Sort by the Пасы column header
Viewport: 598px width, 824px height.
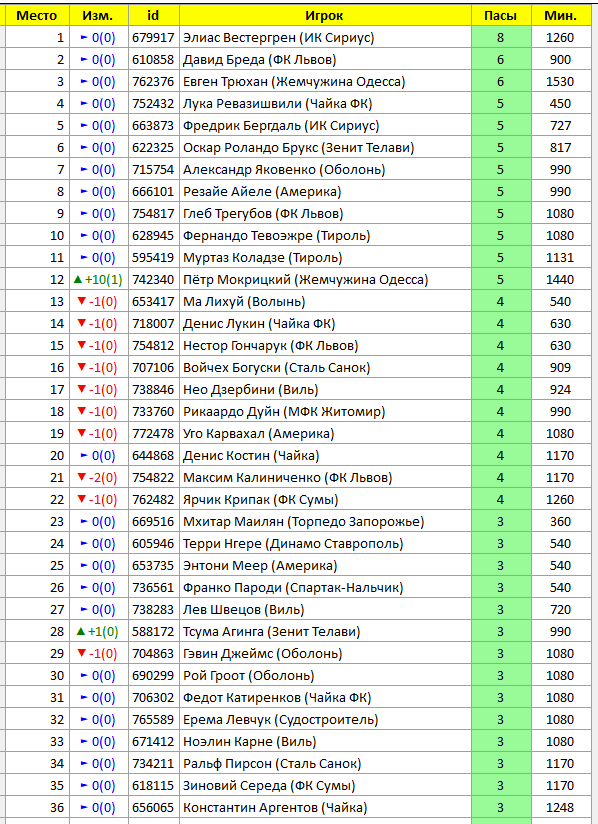[x=501, y=15]
